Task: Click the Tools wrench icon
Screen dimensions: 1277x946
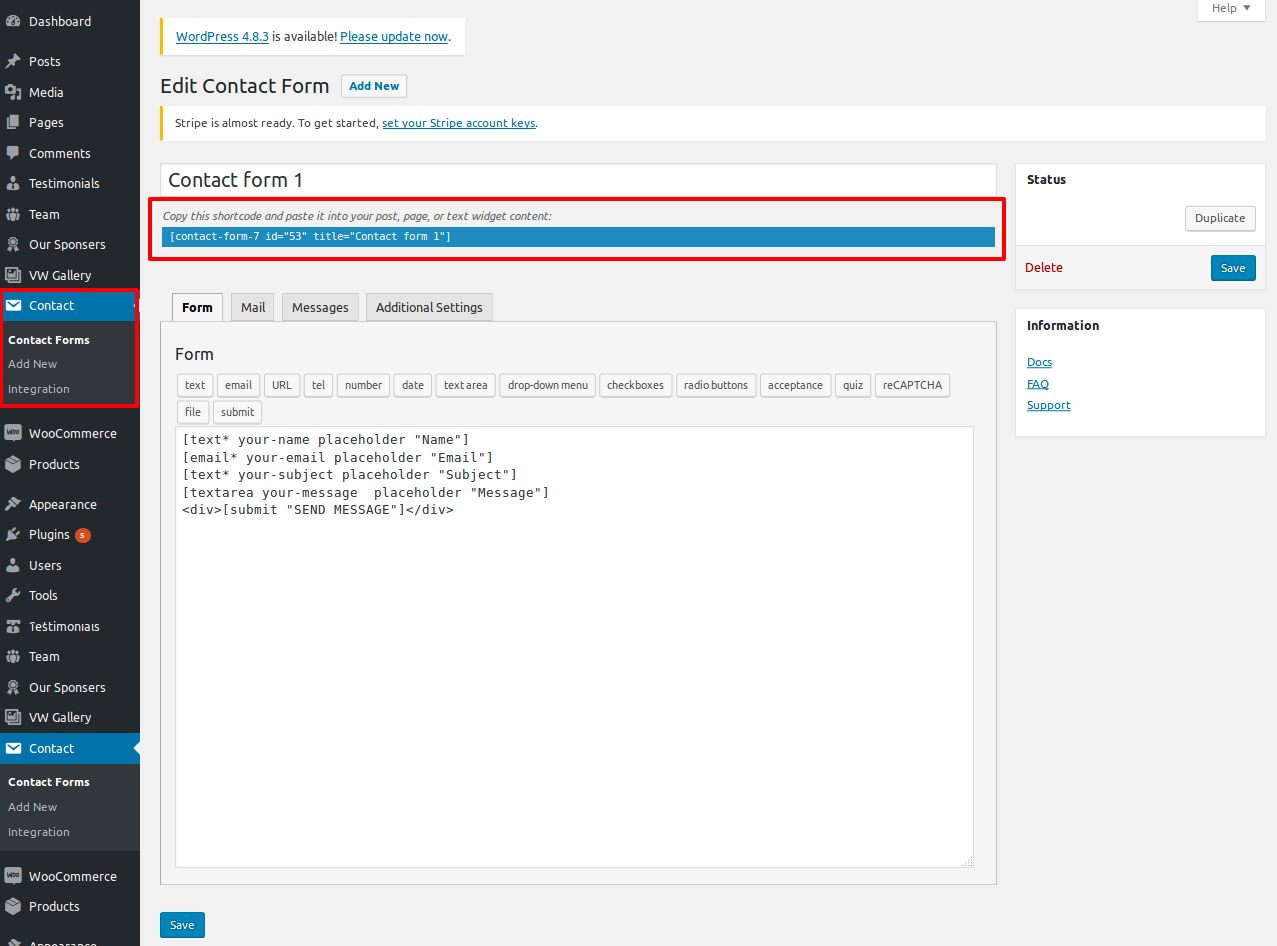Action: click(x=13, y=595)
